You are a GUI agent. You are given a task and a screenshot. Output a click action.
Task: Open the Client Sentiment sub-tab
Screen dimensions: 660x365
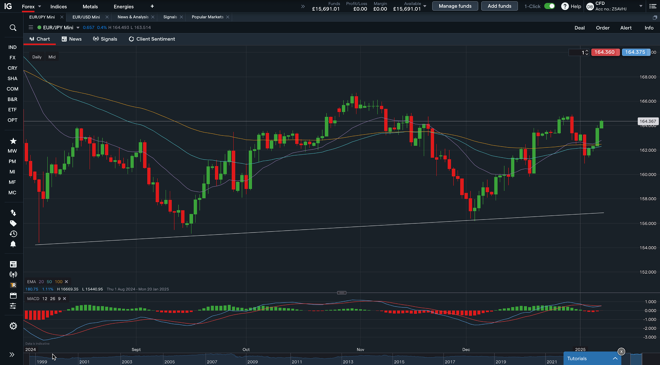click(152, 39)
